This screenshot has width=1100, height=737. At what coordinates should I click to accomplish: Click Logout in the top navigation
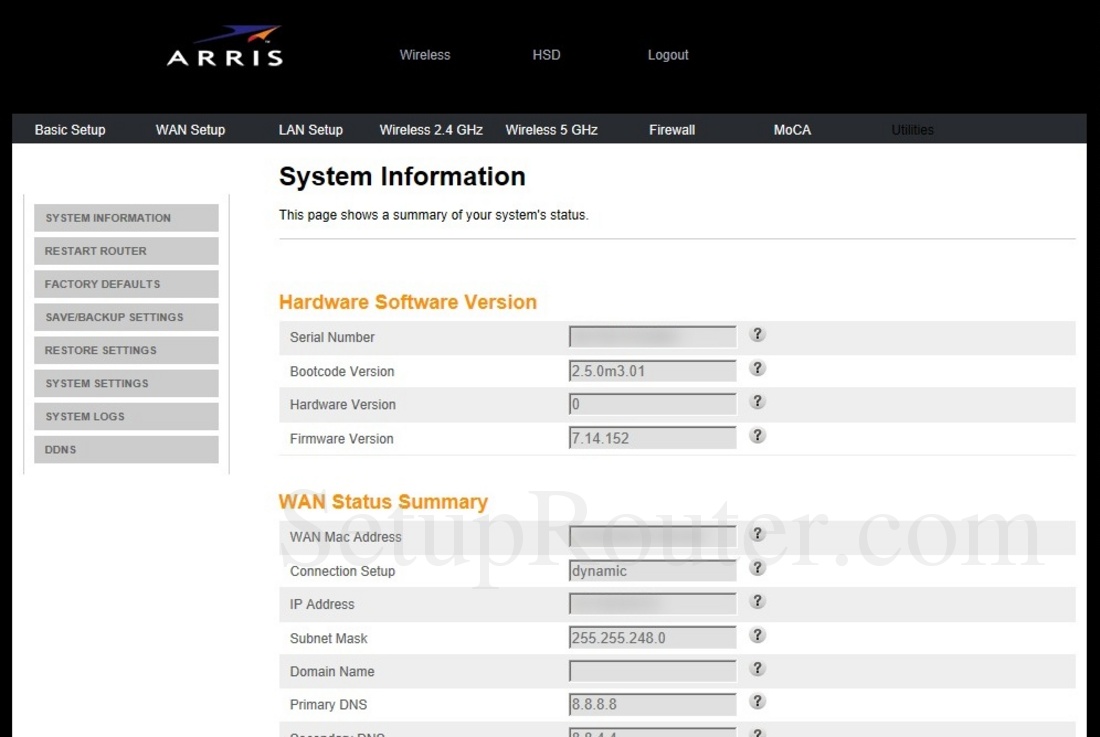668,55
